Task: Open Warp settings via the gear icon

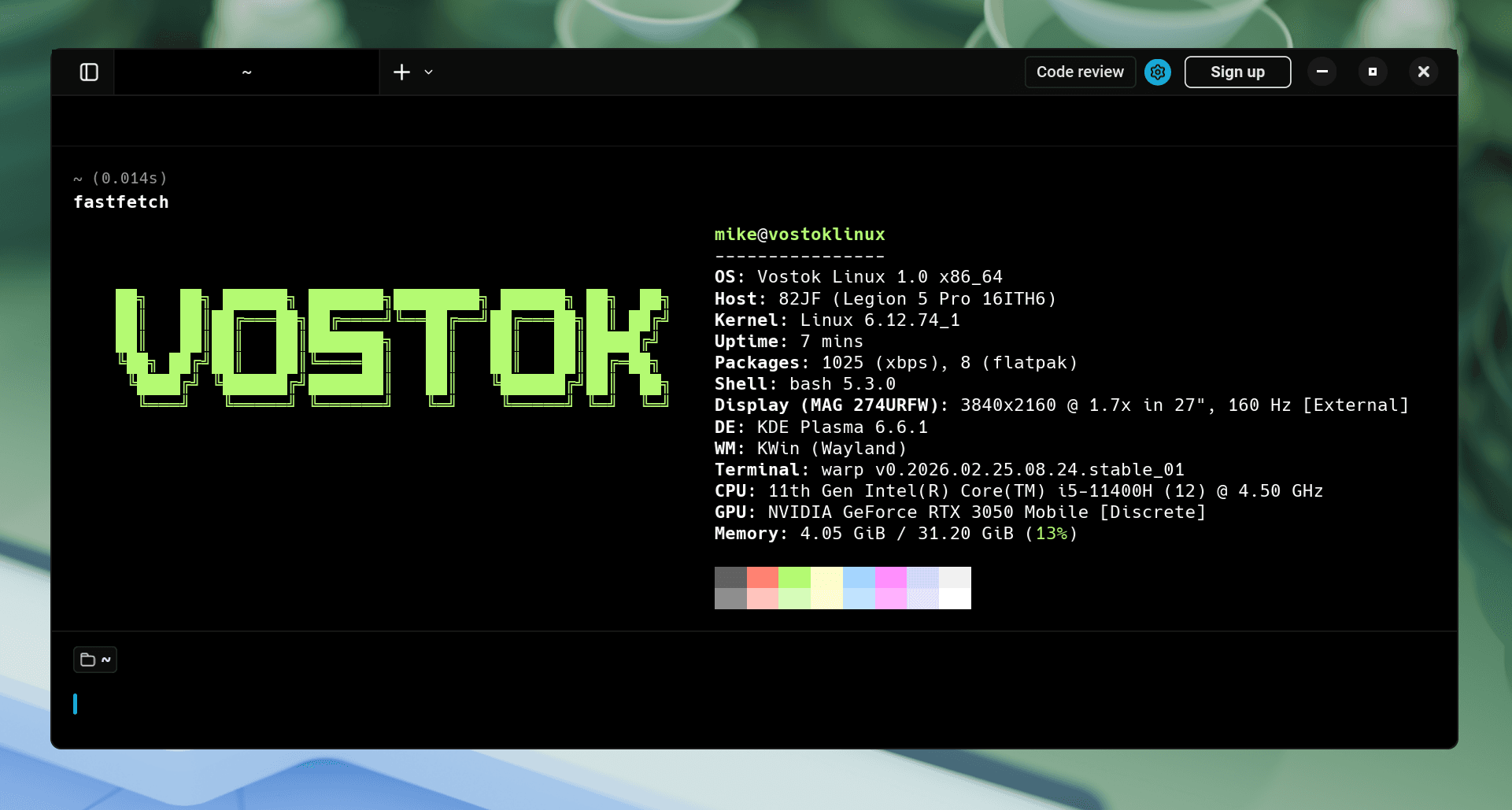Action: point(1157,72)
